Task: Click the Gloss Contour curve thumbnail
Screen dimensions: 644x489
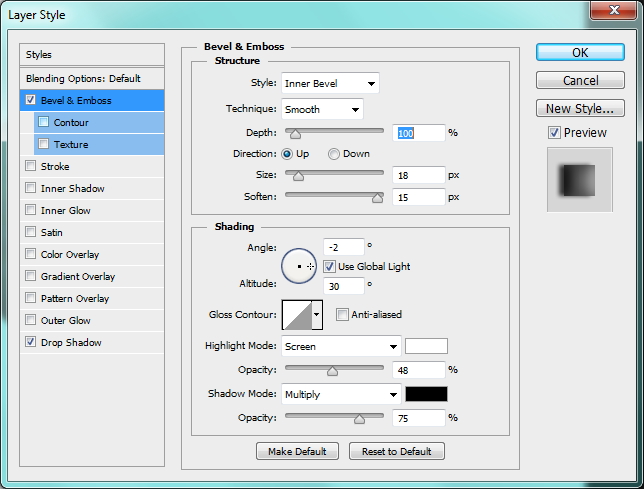Action: coord(297,315)
